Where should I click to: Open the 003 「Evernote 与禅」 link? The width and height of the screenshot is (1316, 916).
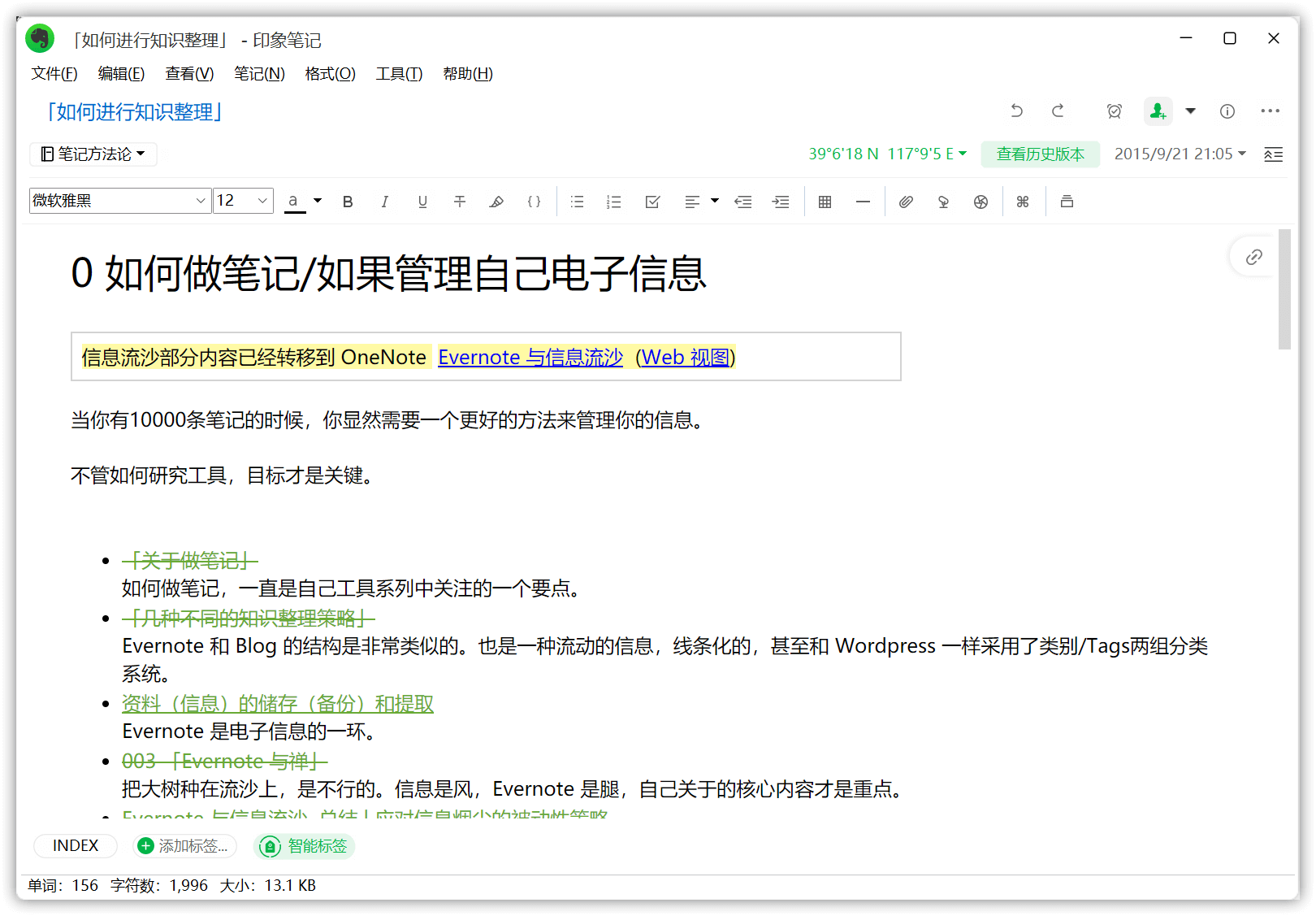coord(224,762)
